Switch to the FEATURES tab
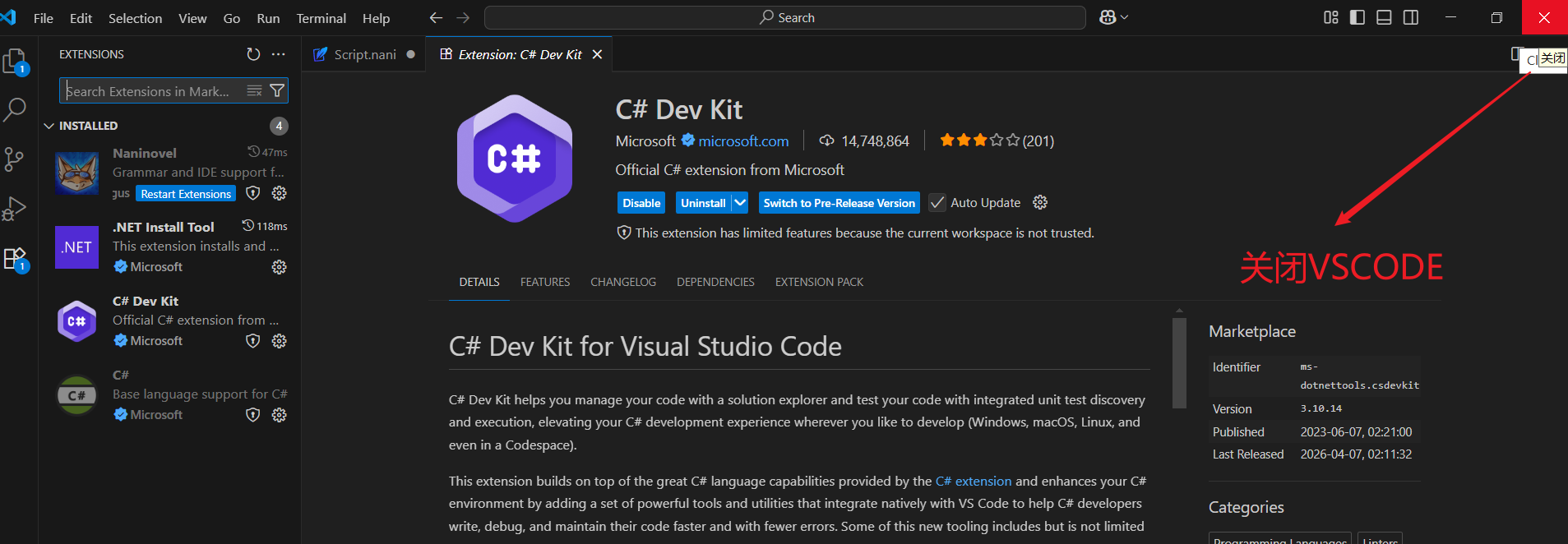Screen dimensions: 1568x544 [x=545, y=282]
